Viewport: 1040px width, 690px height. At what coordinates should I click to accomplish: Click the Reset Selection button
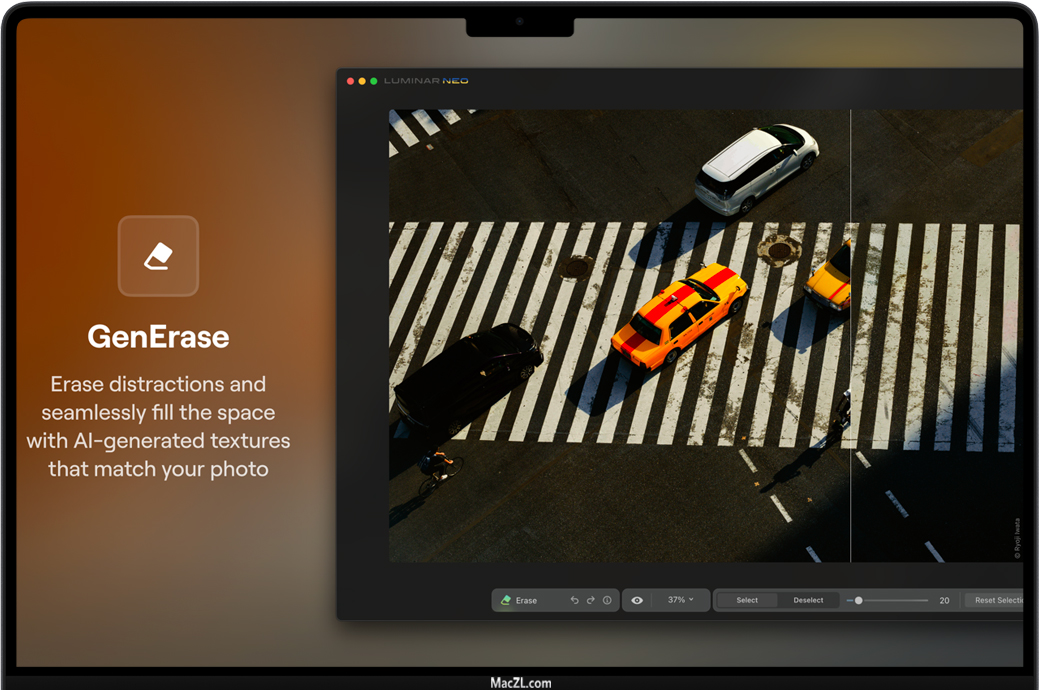tap(997, 600)
